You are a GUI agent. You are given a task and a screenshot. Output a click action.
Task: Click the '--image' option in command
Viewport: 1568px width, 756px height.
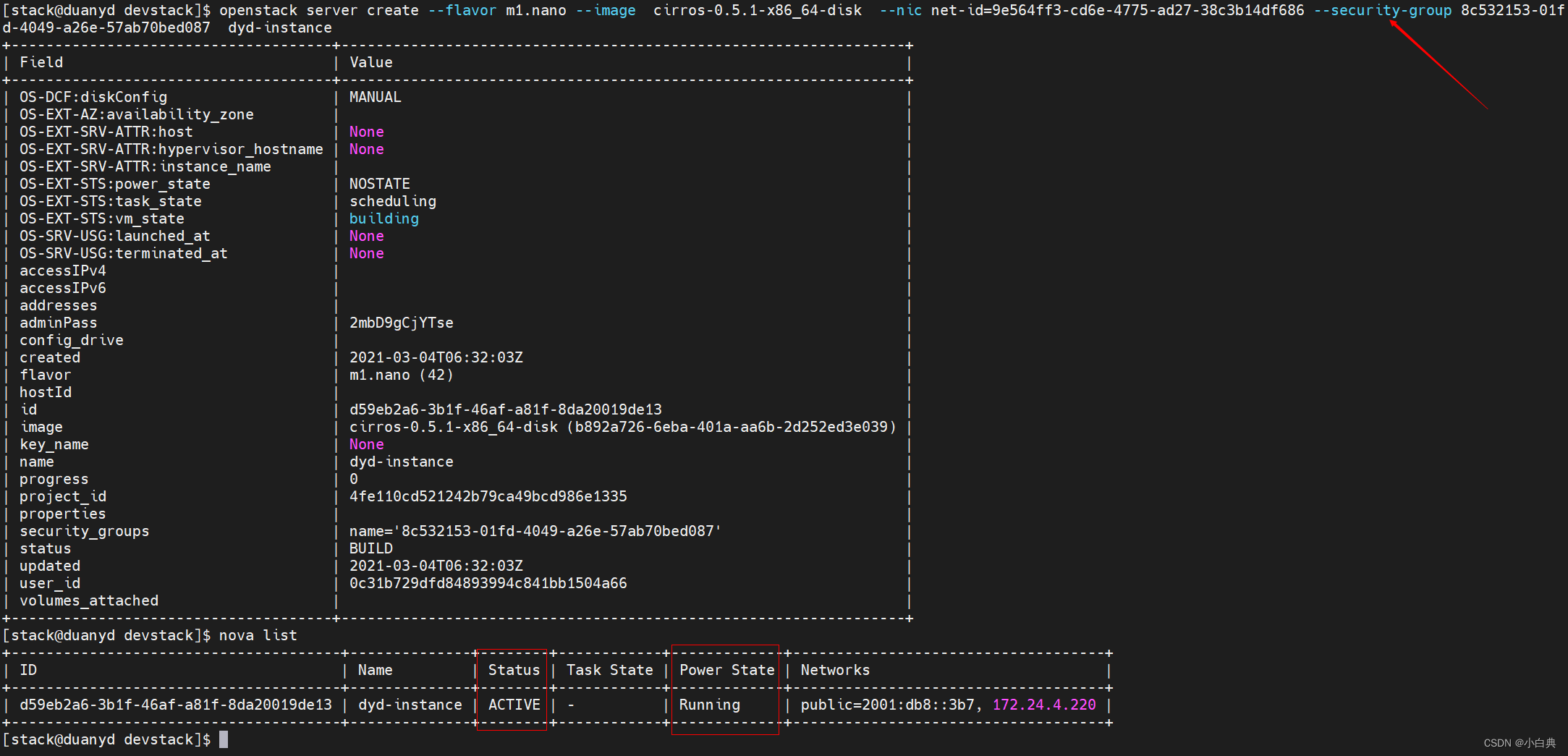[606, 10]
